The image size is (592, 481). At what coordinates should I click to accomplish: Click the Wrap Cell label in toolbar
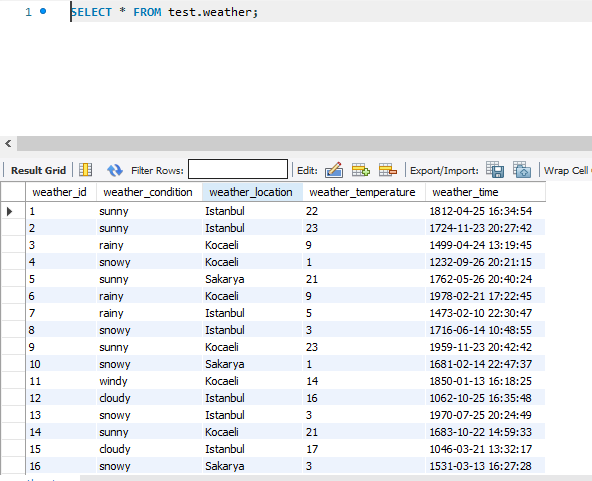coord(567,171)
